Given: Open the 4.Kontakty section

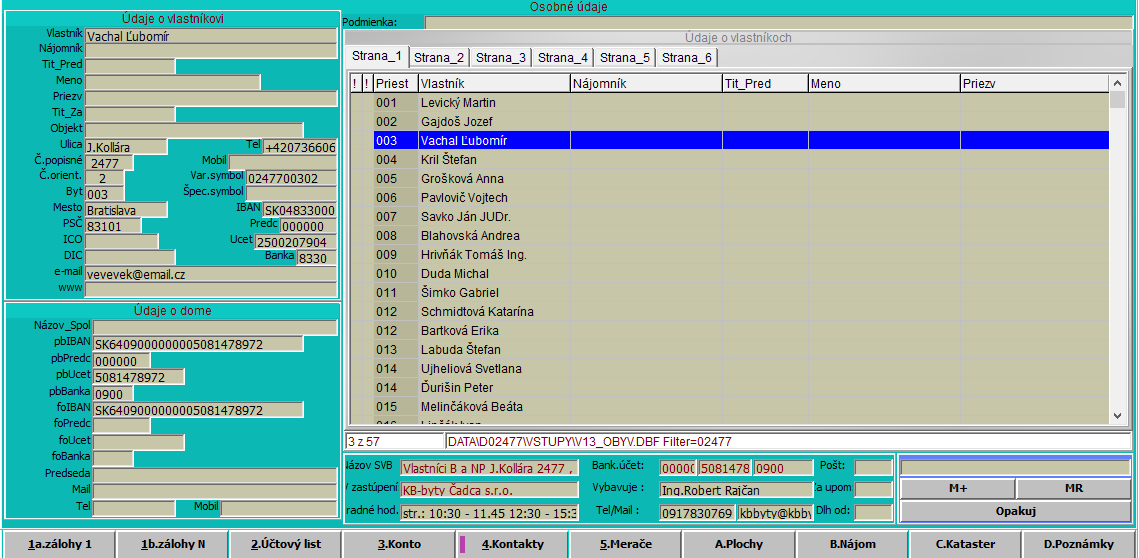Looking at the screenshot, I should click(512, 544).
